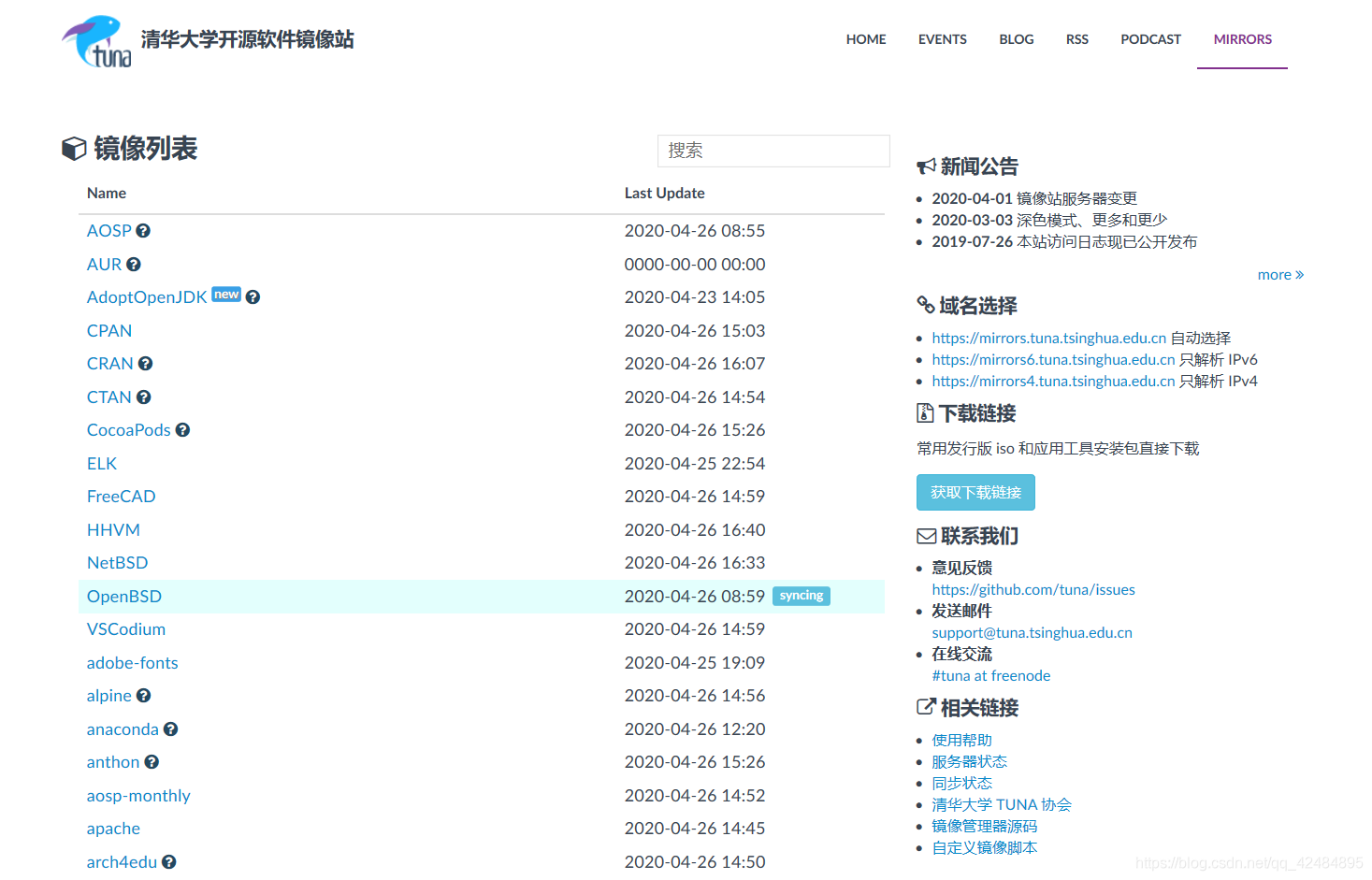The width and height of the screenshot is (1372, 880).
Task: Open the CRAN mirror link
Action: [x=110, y=364]
